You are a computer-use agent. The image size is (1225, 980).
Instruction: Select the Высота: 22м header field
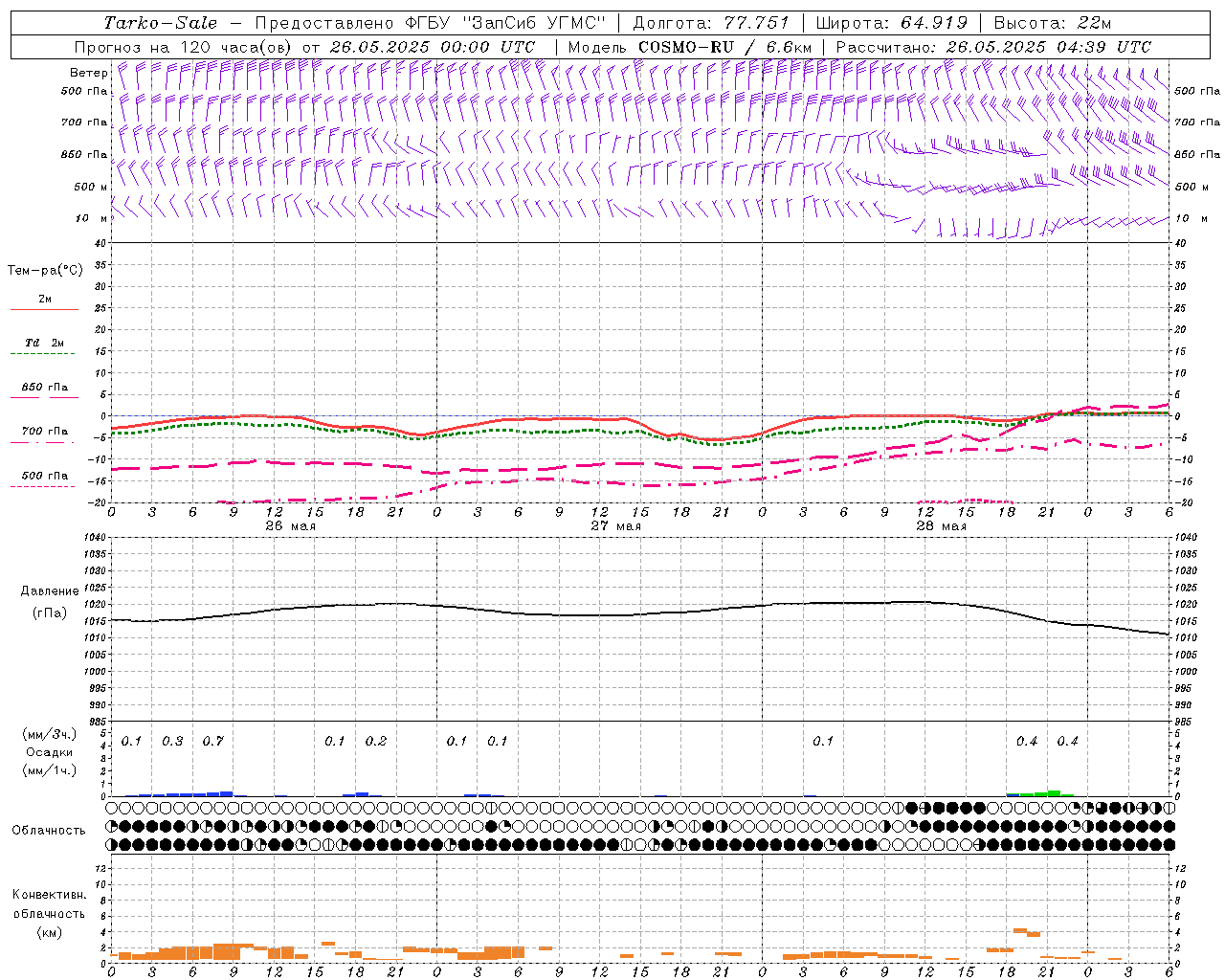[x=1053, y=23]
